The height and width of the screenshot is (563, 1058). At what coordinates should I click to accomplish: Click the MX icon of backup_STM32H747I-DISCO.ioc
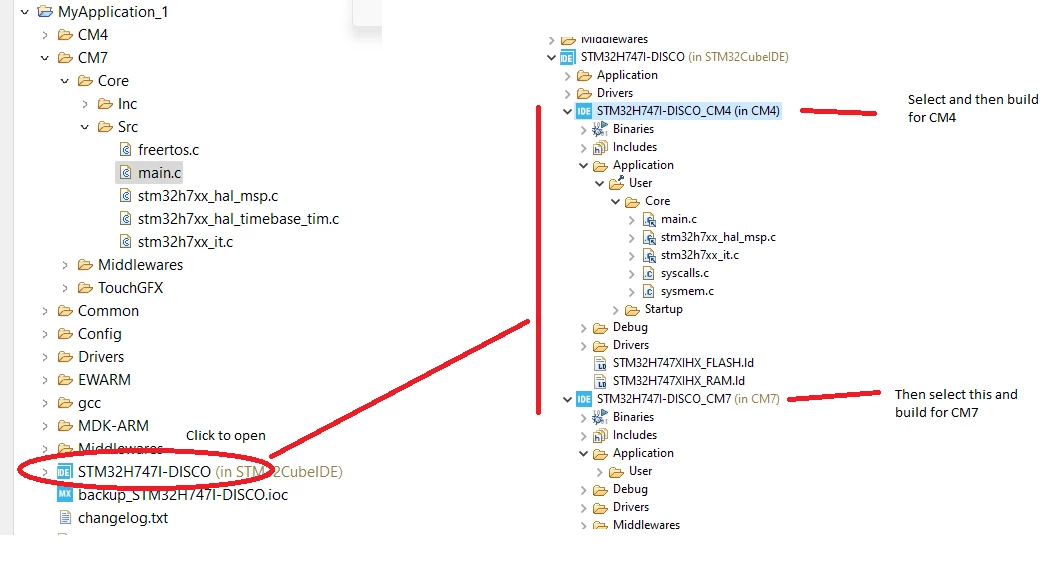[x=65, y=494]
